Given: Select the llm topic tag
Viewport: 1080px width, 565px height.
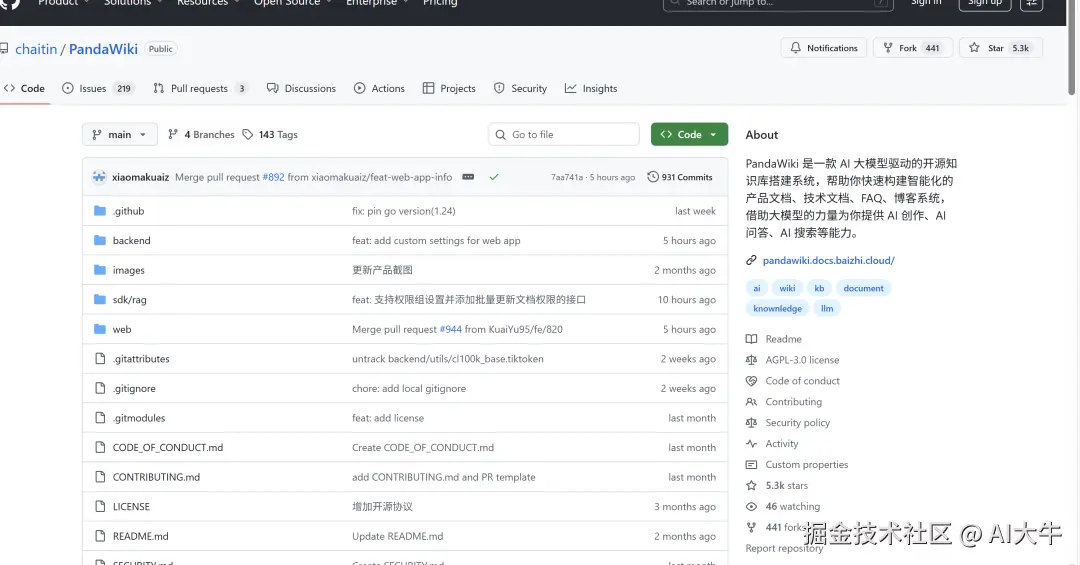Looking at the screenshot, I should tap(827, 308).
